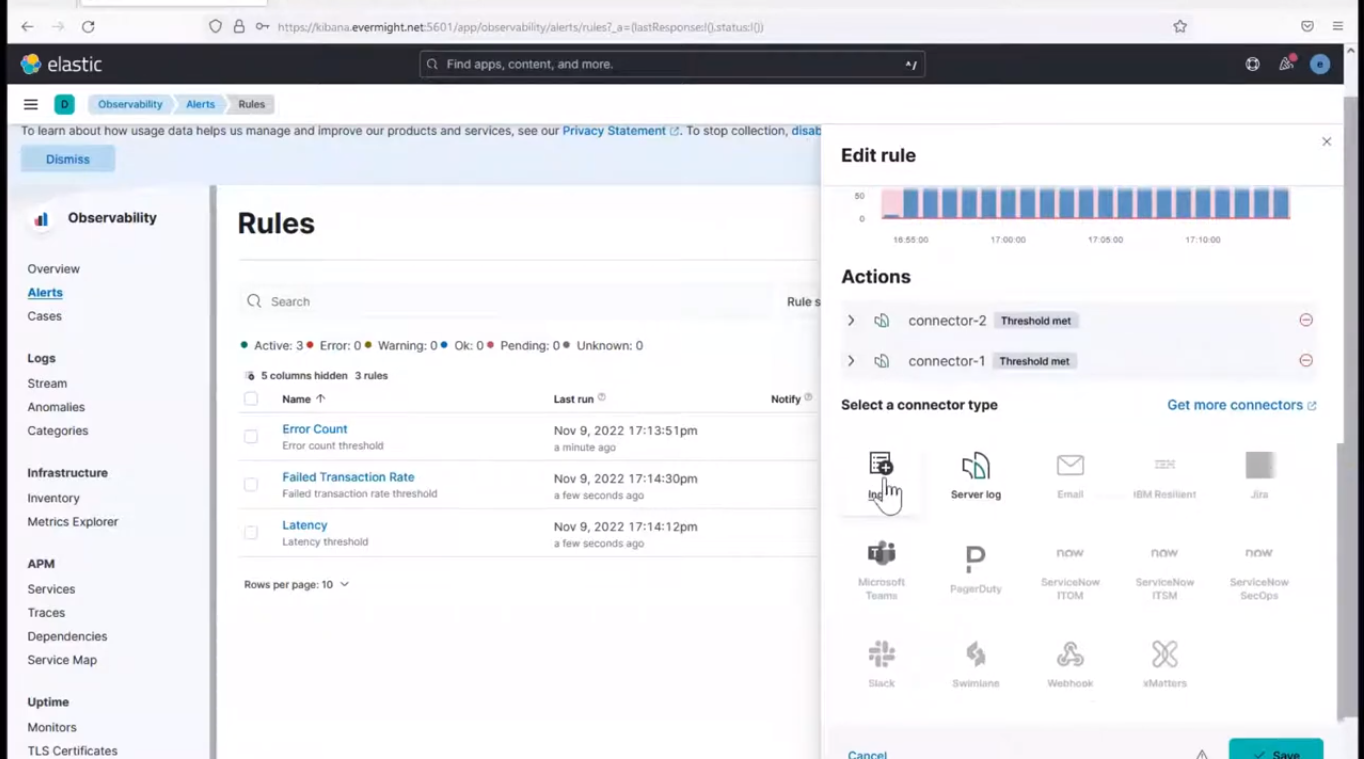Screen dimensions: 1364x759
Task: Close the Edit rule flyout
Action: 1327,142
